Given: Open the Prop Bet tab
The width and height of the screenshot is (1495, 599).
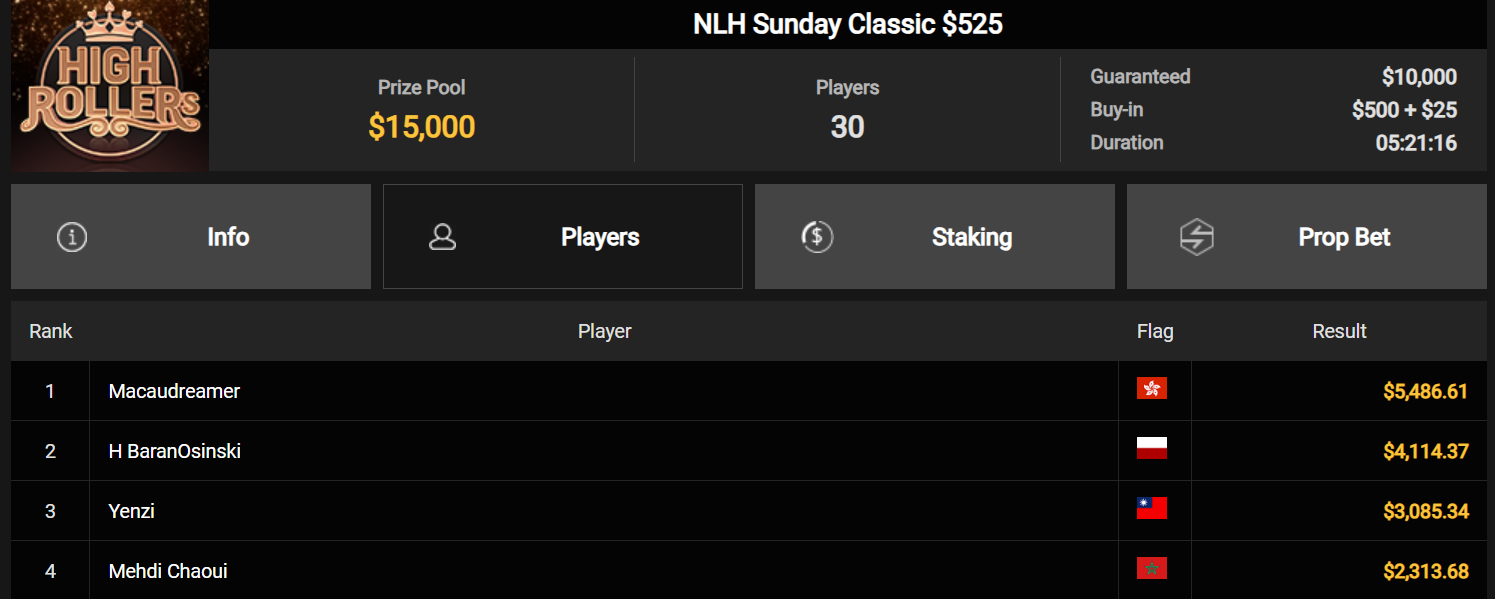Looking at the screenshot, I should [1307, 237].
